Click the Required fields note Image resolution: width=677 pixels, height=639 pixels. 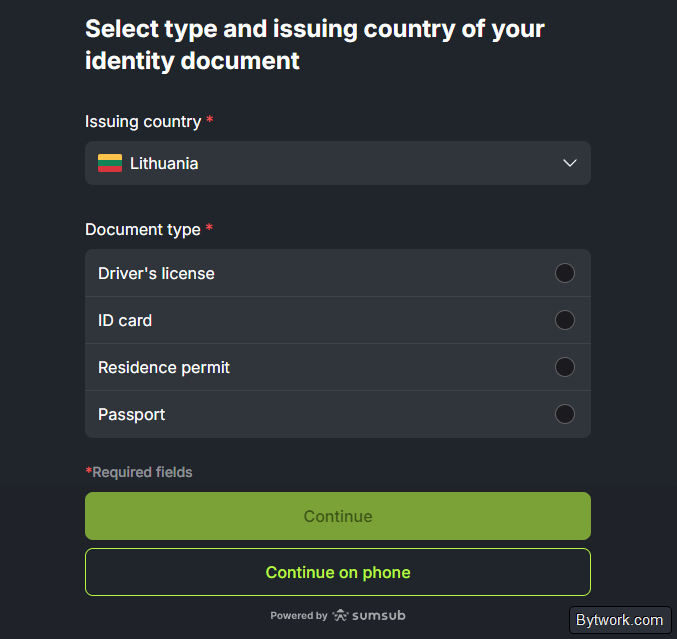(x=139, y=472)
